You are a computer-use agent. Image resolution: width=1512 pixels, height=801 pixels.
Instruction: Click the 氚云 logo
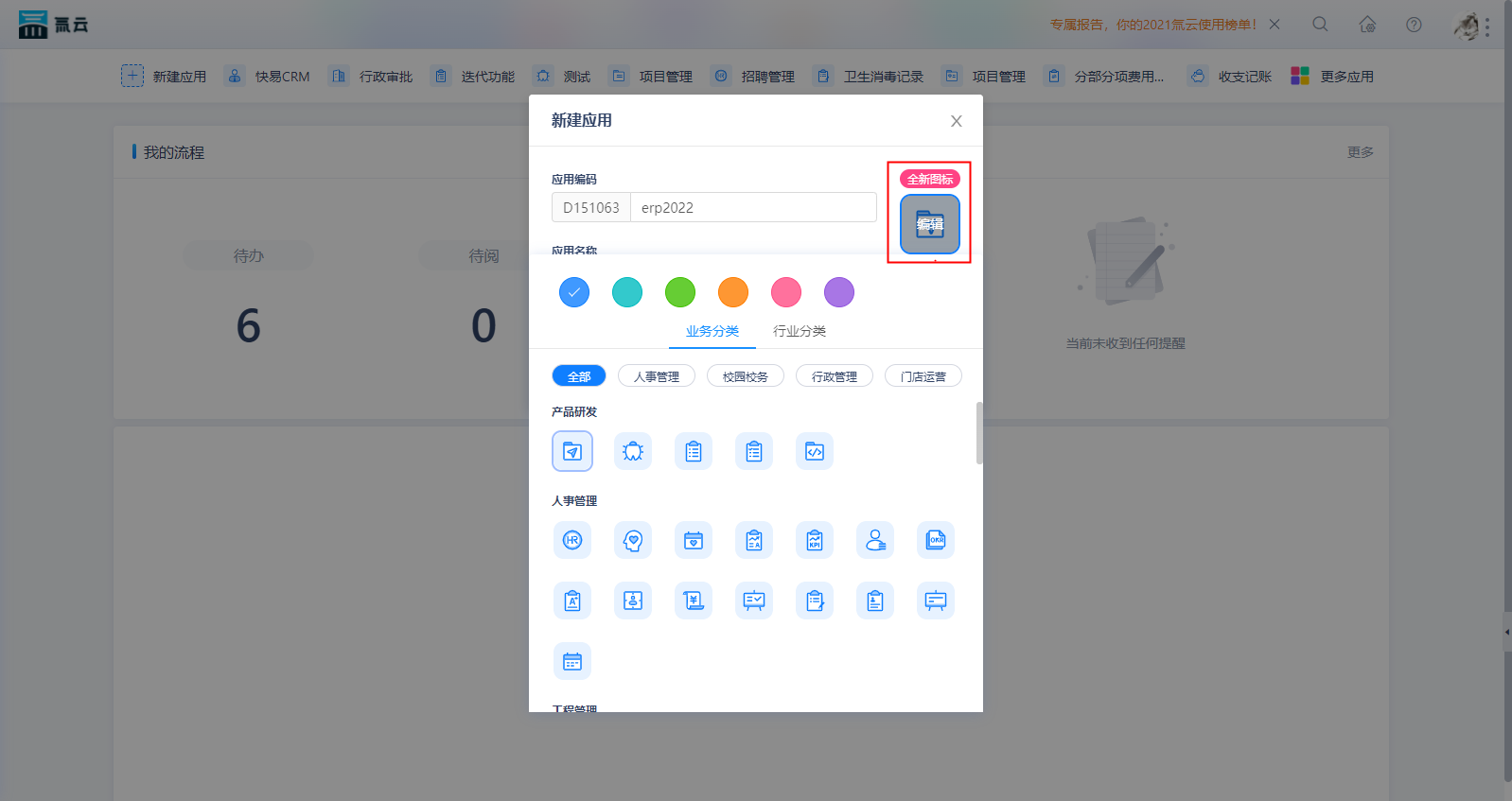54,25
